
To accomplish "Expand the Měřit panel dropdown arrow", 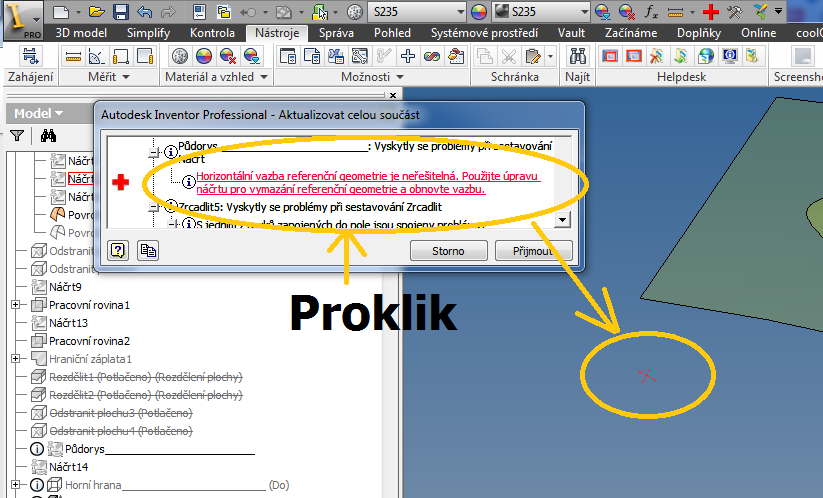I will pyautogui.click(x=125, y=77).
